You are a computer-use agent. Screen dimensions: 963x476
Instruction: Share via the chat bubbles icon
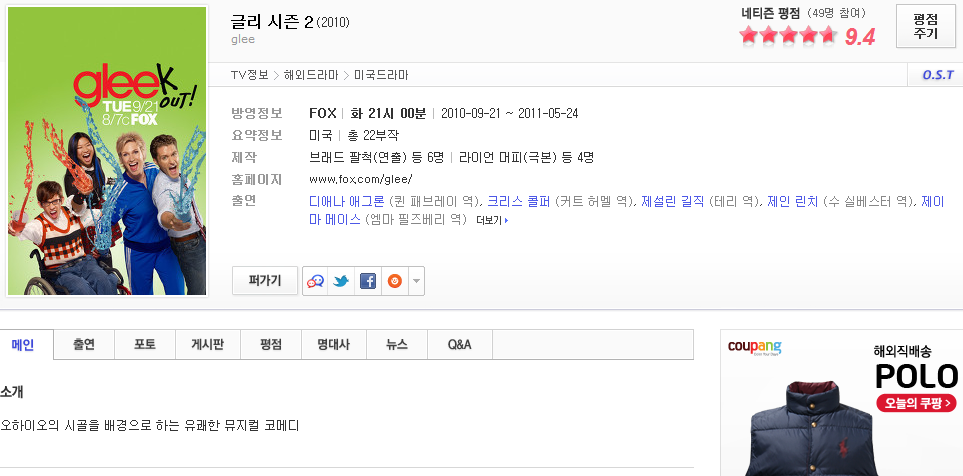pos(316,281)
